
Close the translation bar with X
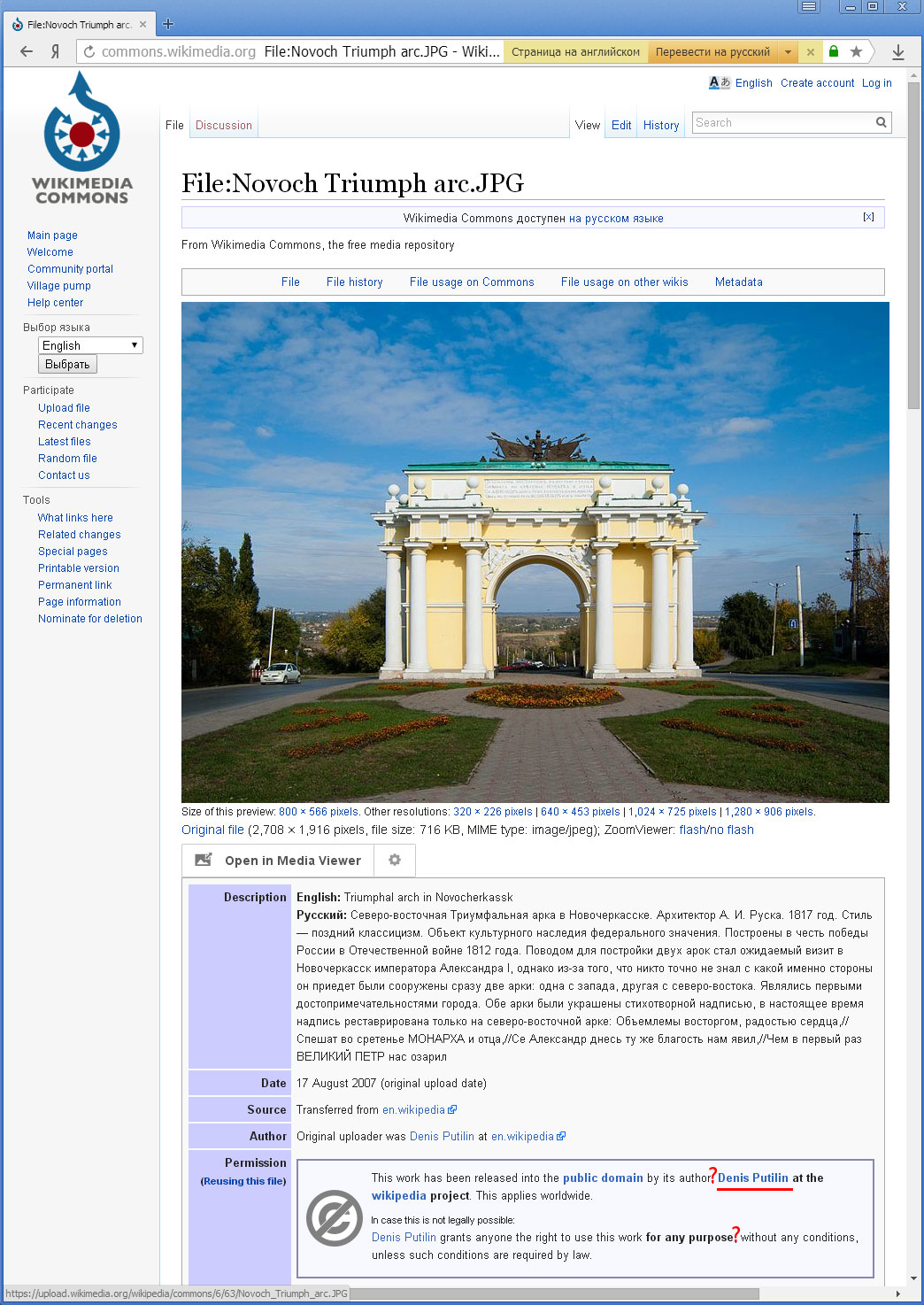[810, 51]
